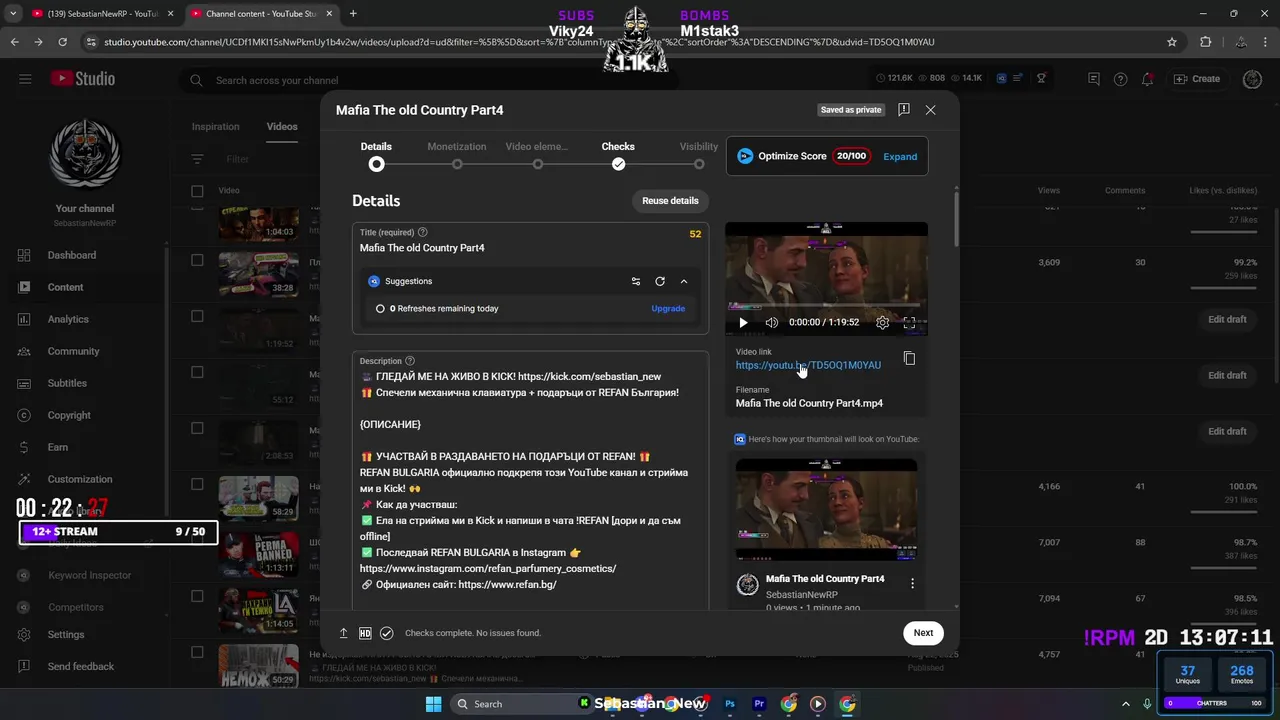Screen dimensions: 1280x720
Task: Open the video player settings gear
Action: point(882,323)
